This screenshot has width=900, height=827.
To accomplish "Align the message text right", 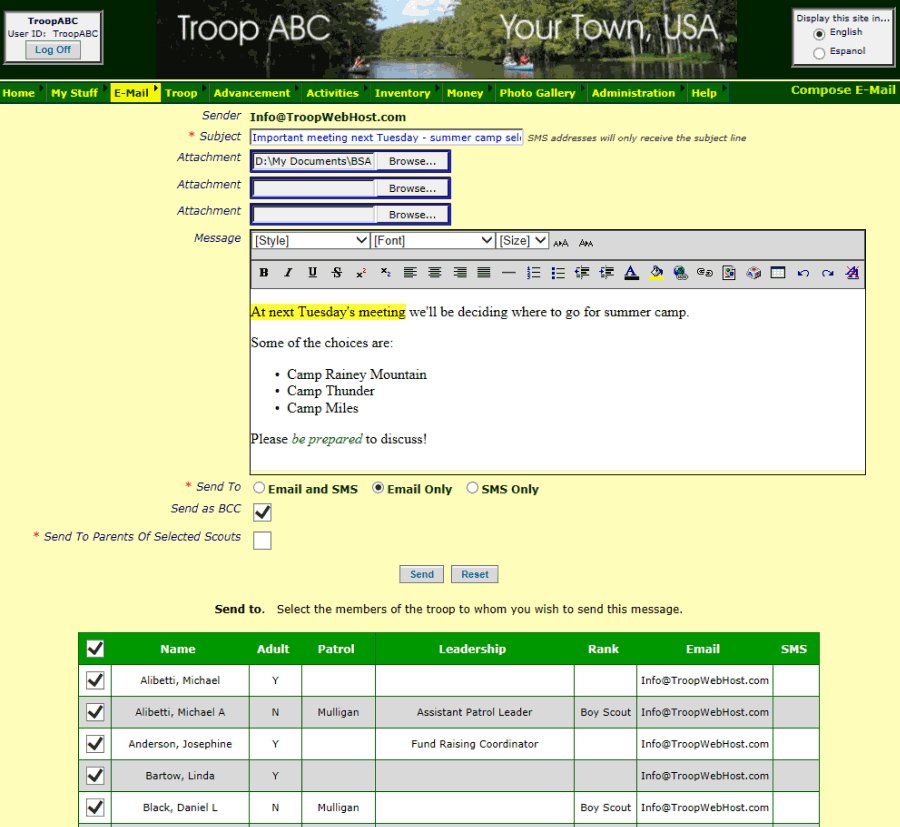I will click(460, 273).
